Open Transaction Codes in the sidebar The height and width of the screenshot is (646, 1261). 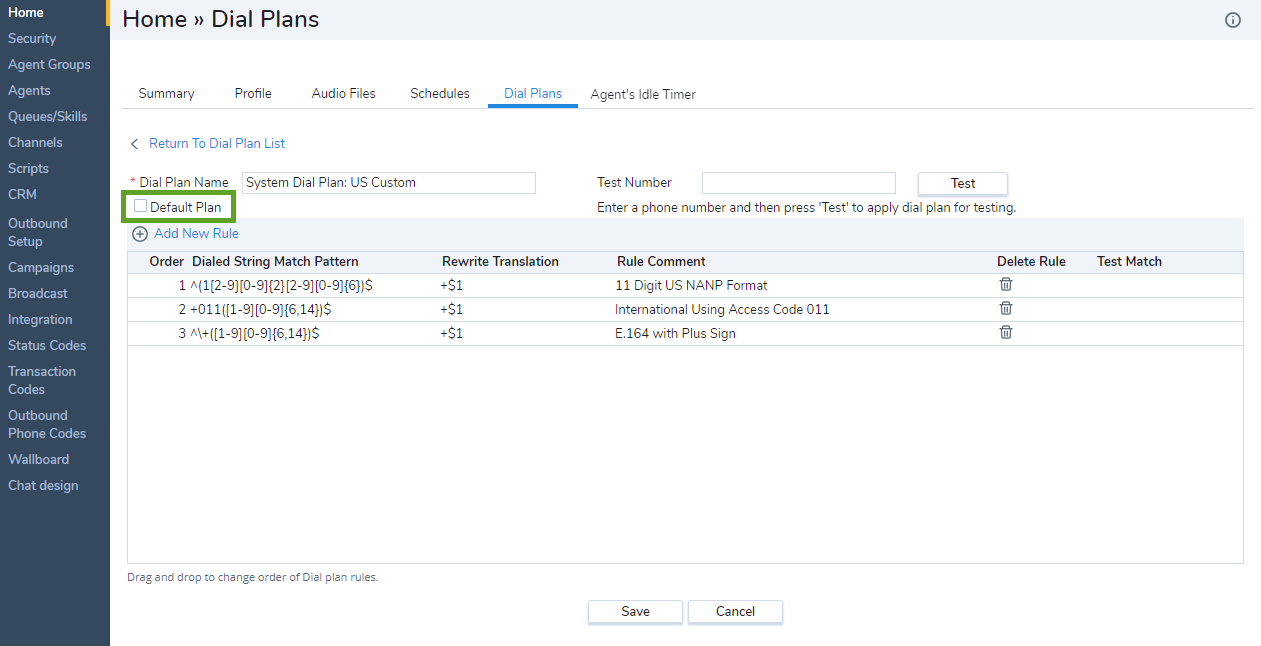pyautogui.click(x=42, y=380)
